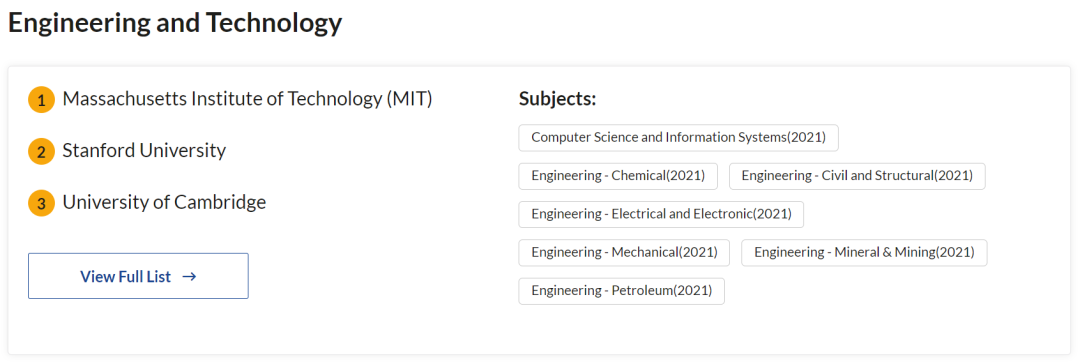
Task: Click the orange rank 1 badge
Action: 41,101
